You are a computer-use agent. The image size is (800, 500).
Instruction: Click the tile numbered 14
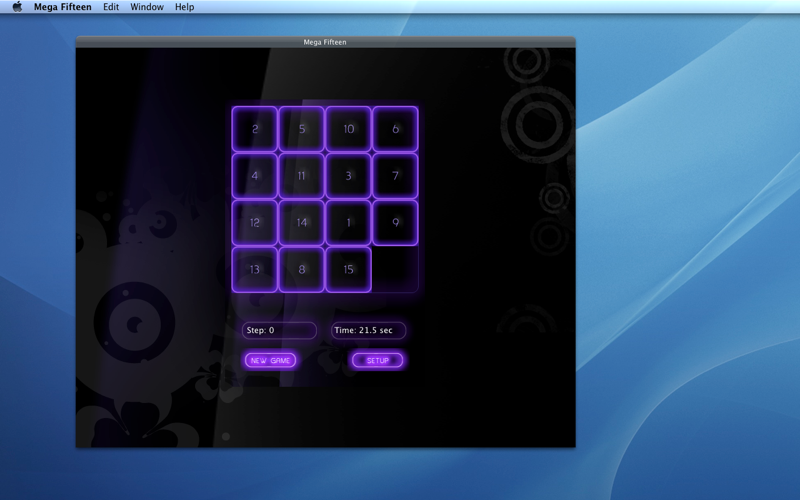point(302,222)
